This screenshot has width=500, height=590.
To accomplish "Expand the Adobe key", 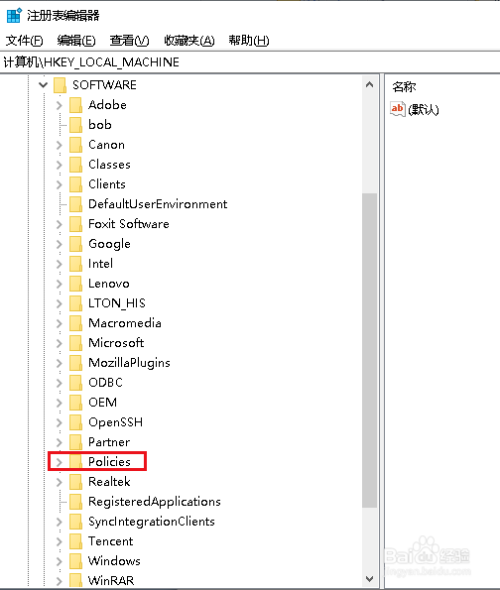I will coord(59,105).
